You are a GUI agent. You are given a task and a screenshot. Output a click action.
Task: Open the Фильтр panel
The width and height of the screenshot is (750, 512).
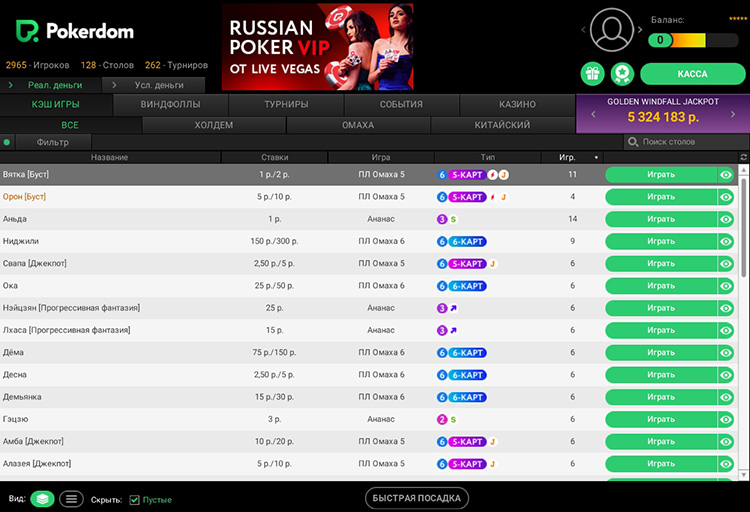click(x=53, y=142)
